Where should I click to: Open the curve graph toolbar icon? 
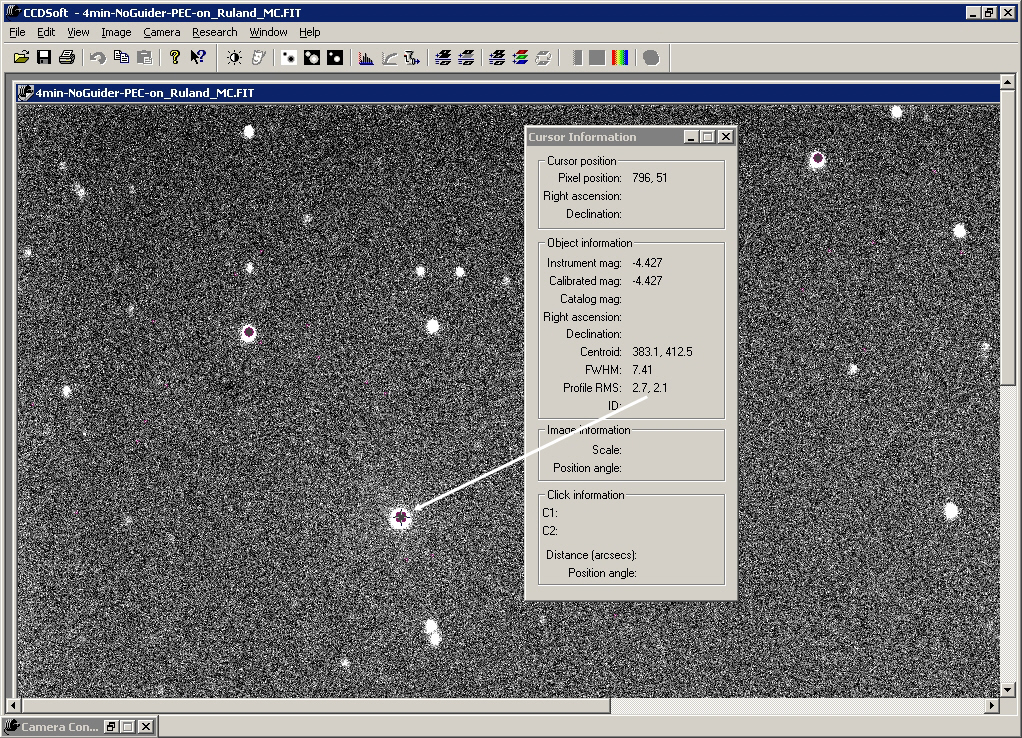tap(389, 57)
